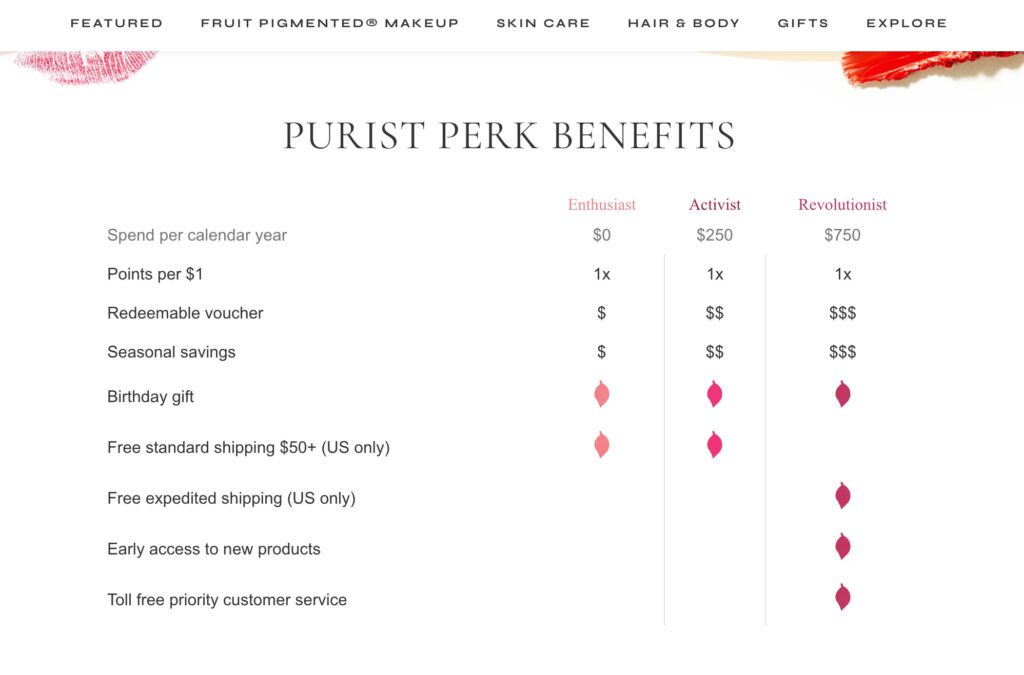The width and height of the screenshot is (1024, 675).
Task: Open the Skin Care menu
Action: pyautogui.click(x=543, y=23)
